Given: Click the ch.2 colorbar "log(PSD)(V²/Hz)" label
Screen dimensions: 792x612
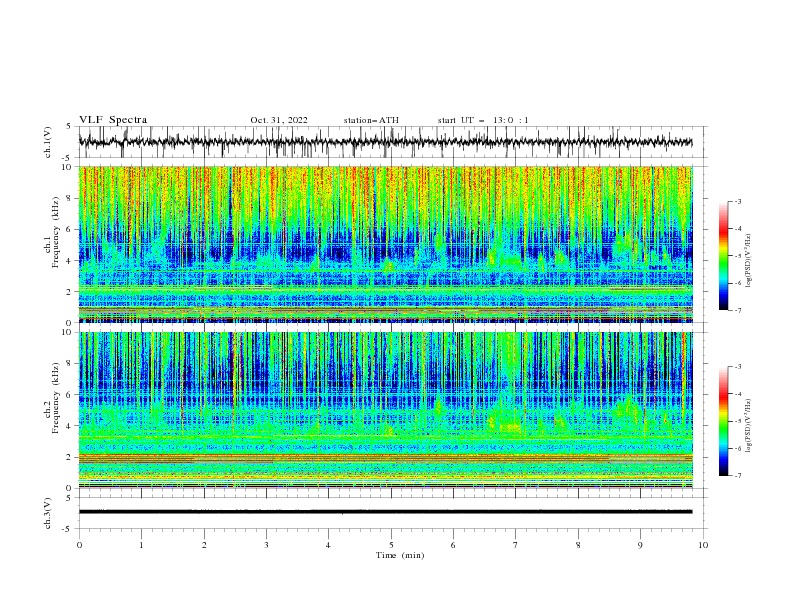Looking at the screenshot, I should click(748, 426).
